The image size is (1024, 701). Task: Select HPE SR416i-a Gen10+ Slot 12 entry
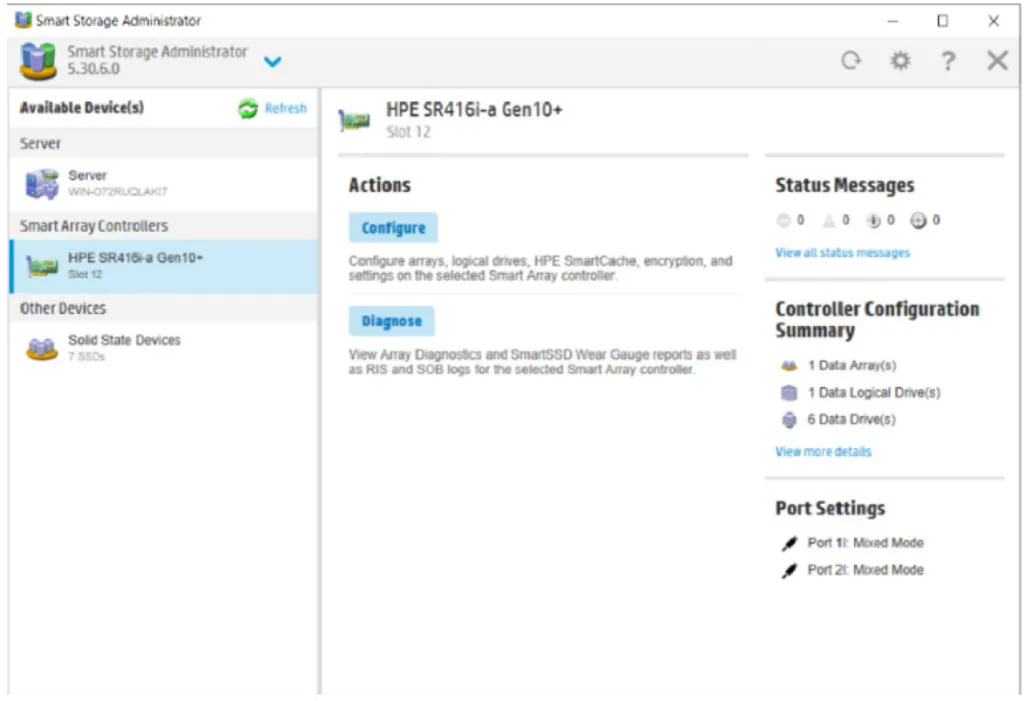[x=164, y=266]
